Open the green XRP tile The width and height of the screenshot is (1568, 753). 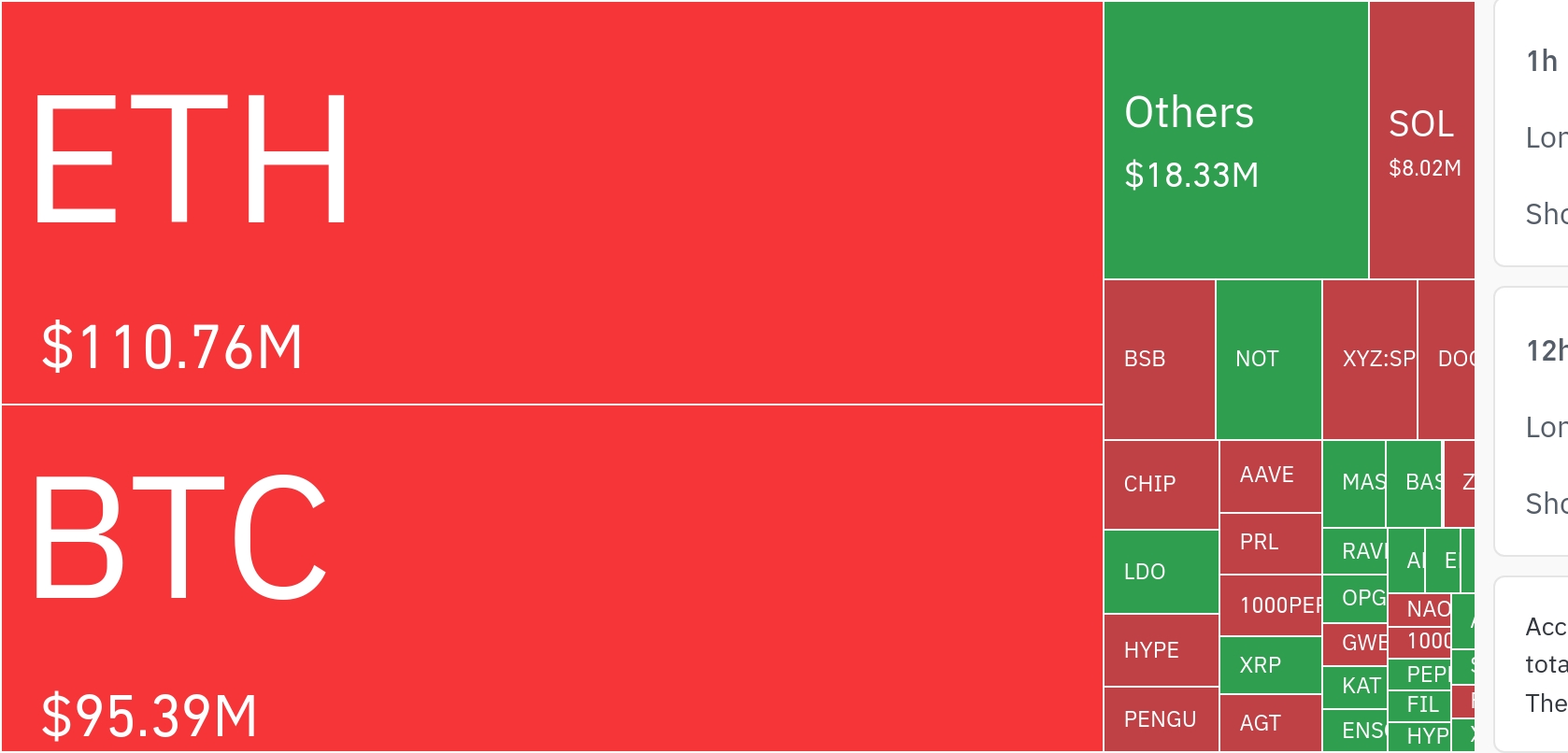[x=1270, y=665]
